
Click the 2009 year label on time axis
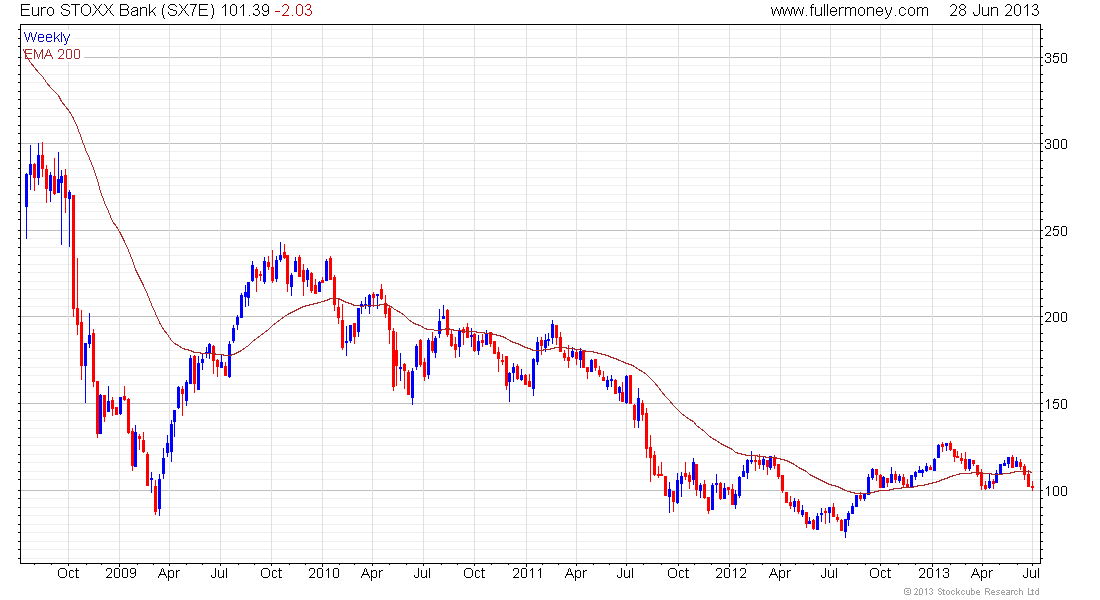(x=121, y=573)
